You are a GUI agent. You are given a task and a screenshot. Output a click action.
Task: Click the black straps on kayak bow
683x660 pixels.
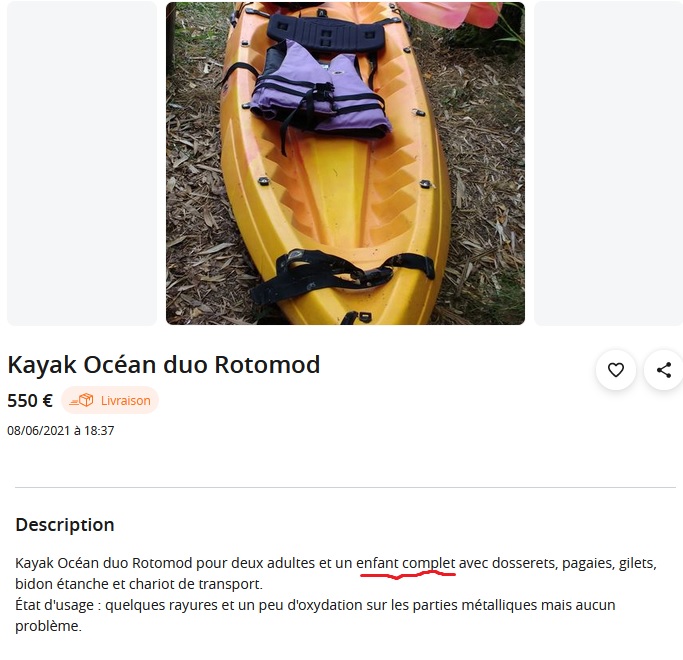[x=342, y=272]
